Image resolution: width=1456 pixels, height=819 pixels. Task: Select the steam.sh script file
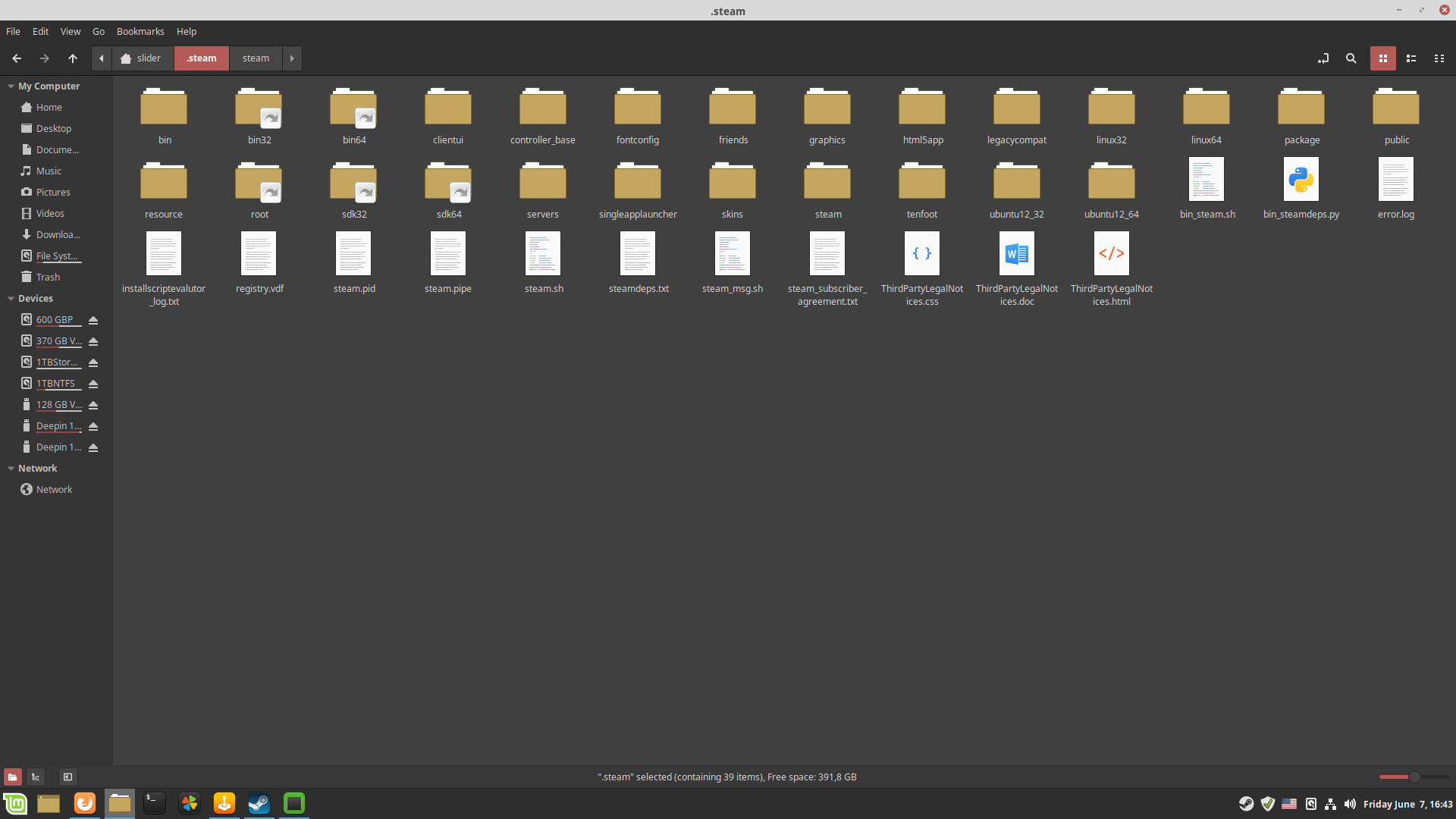pyautogui.click(x=543, y=262)
